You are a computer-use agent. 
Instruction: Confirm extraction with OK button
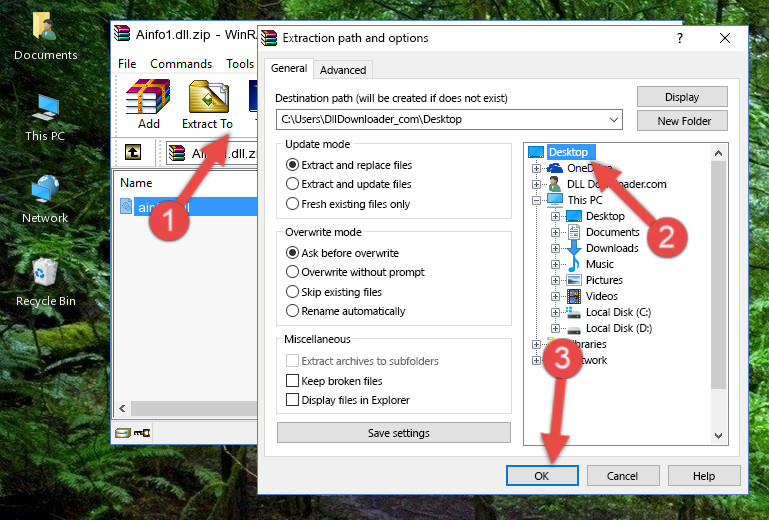click(542, 476)
